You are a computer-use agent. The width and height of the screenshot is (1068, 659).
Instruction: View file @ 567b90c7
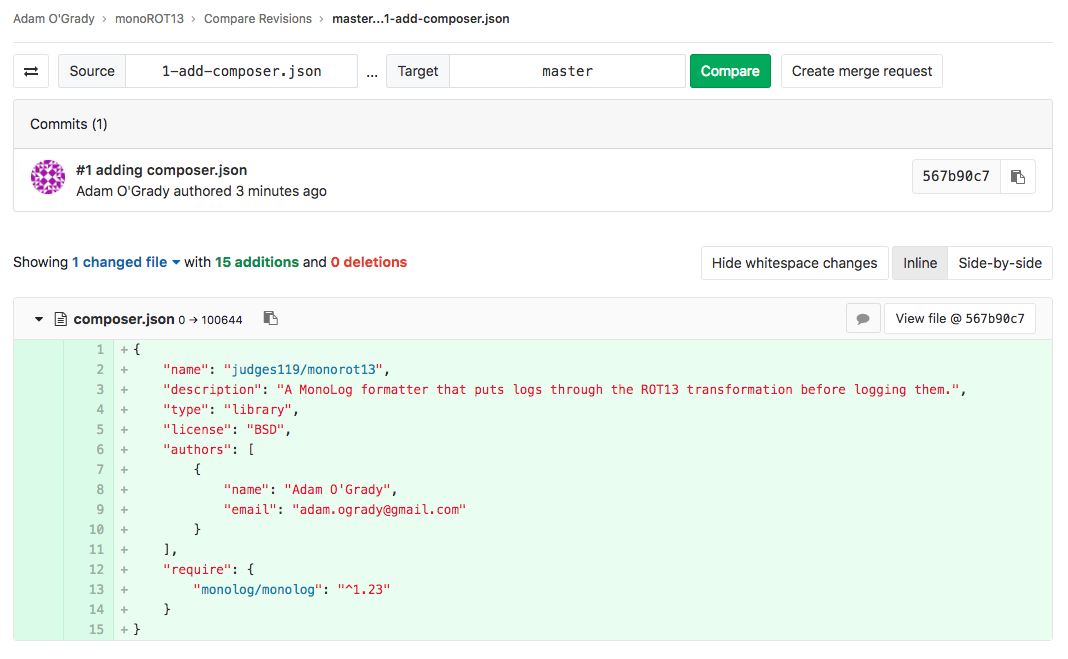pyautogui.click(x=960, y=319)
